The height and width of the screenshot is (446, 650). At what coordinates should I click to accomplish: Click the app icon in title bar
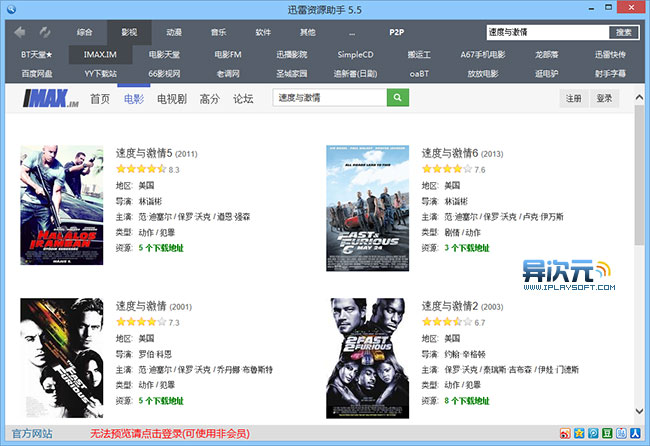click(x=11, y=9)
